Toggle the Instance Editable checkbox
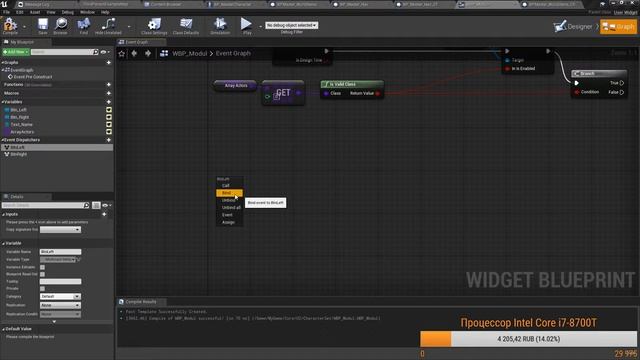This screenshot has width=640, height=360. (x=42, y=267)
